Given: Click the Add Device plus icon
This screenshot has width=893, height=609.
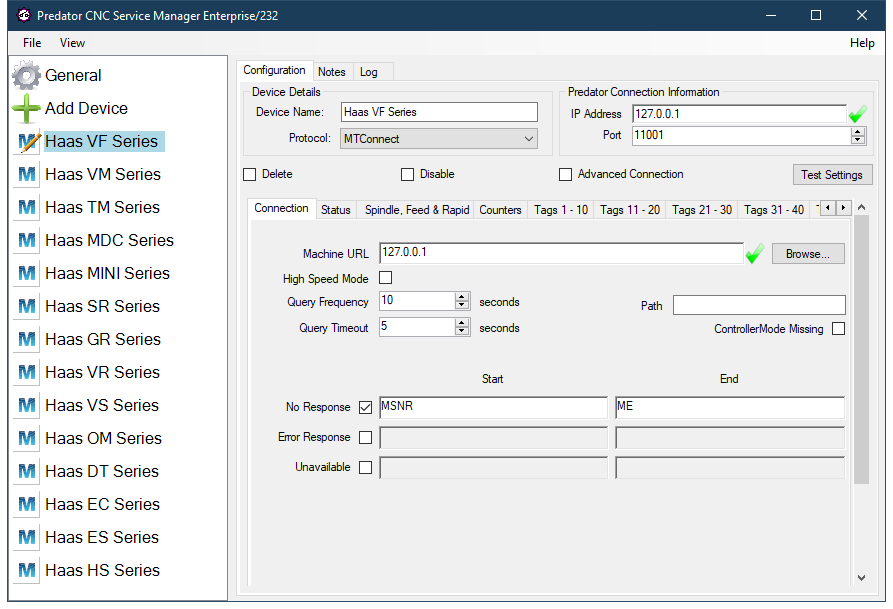Looking at the screenshot, I should (27, 109).
